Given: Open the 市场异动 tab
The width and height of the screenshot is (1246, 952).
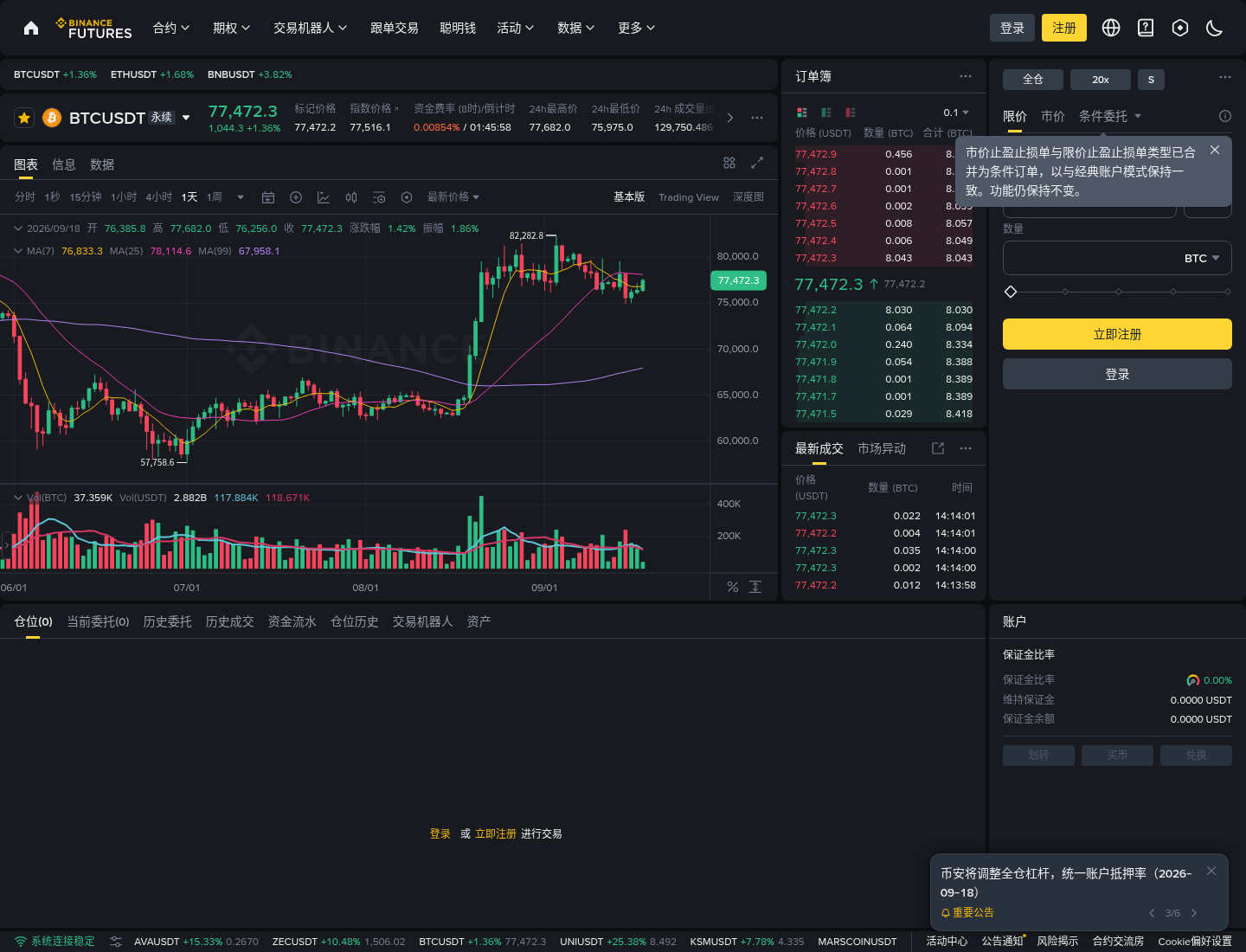Looking at the screenshot, I should 882,448.
